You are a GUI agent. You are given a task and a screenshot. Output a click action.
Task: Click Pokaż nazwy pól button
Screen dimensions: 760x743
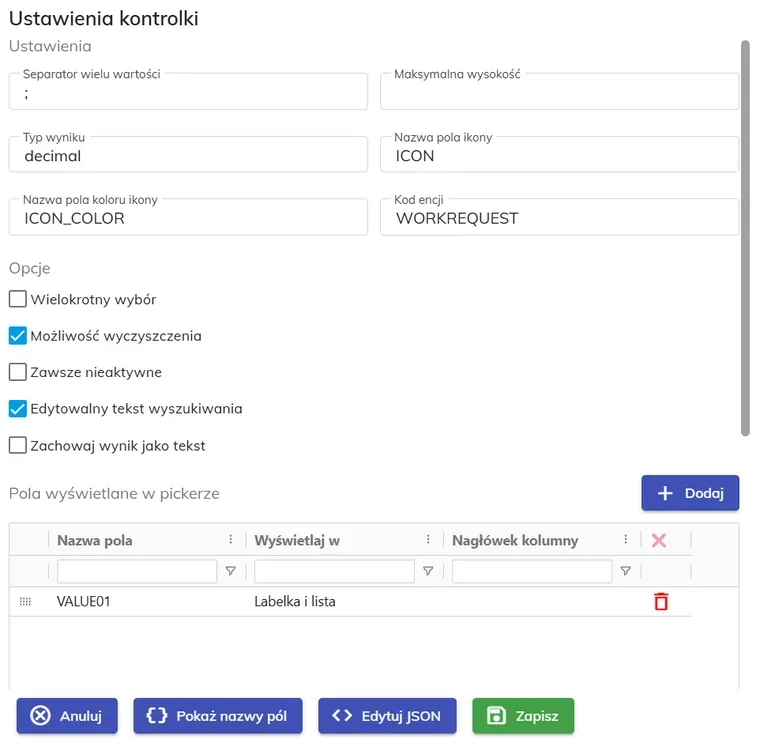click(x=218, y=716)
